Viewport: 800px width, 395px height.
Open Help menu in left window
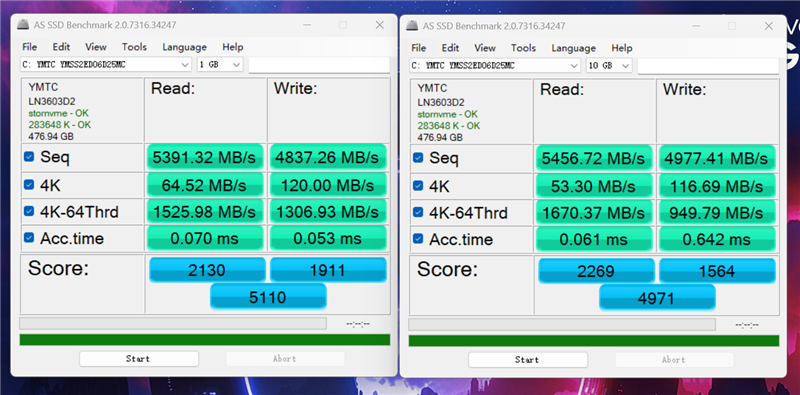(233, 47)
